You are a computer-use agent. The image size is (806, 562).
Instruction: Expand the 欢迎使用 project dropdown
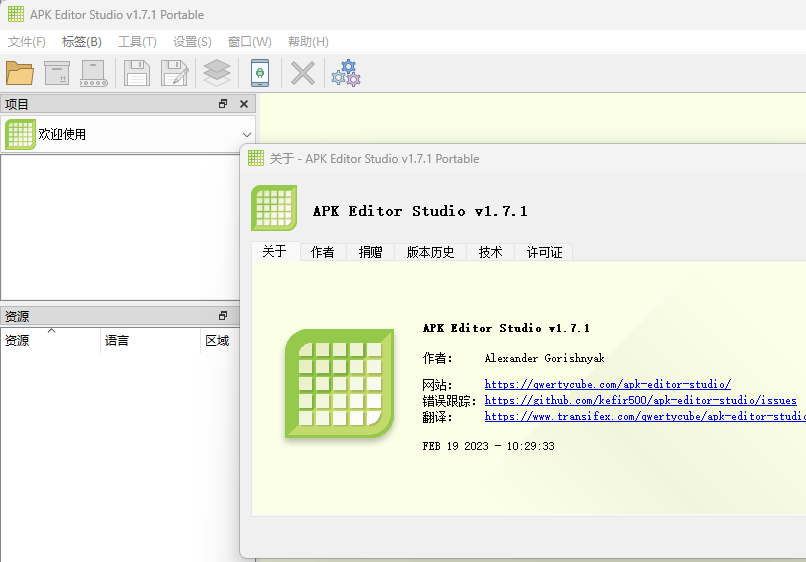click(247, 134)
